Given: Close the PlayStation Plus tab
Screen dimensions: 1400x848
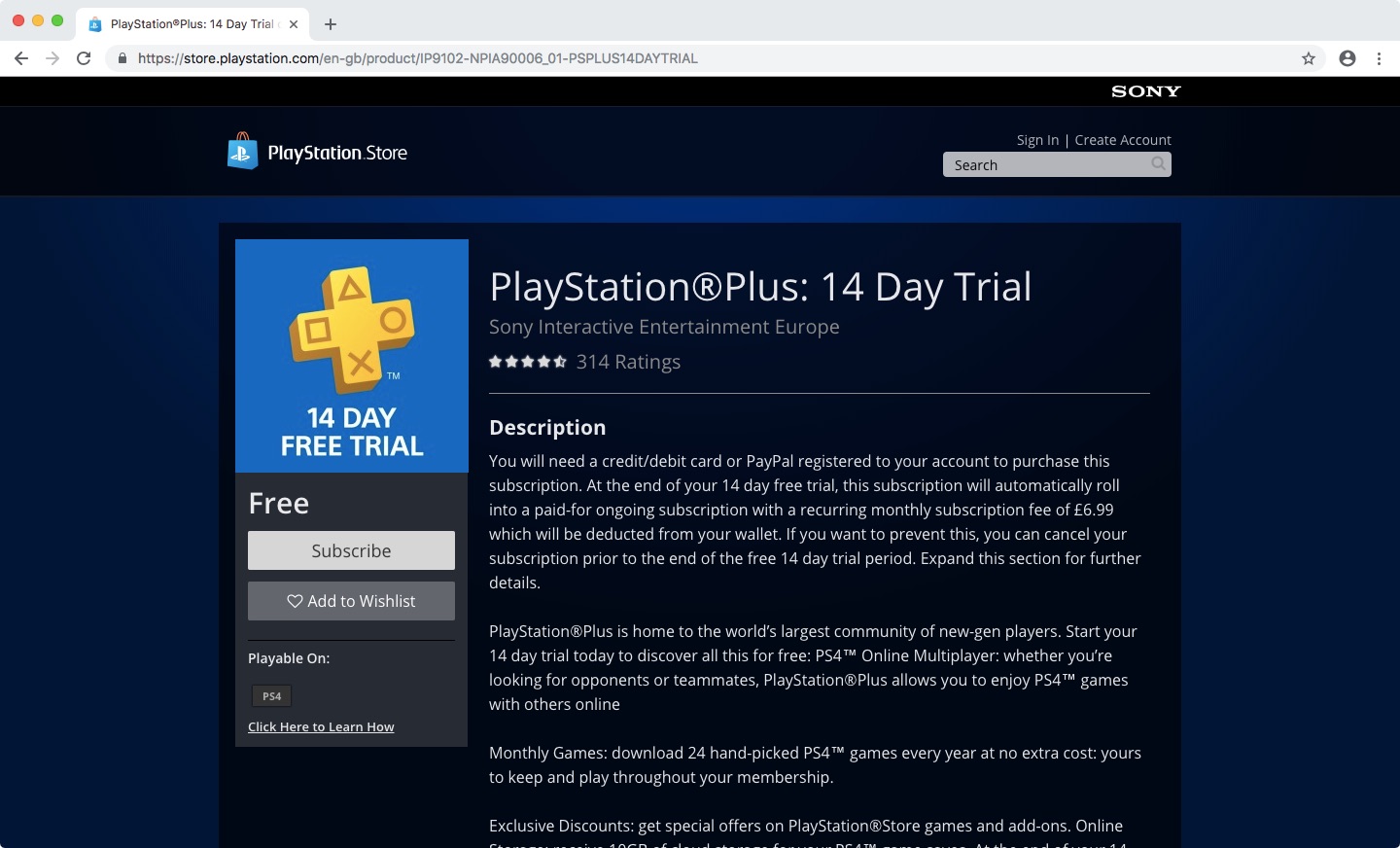Looking at the screenshot, I should [294, 24].
